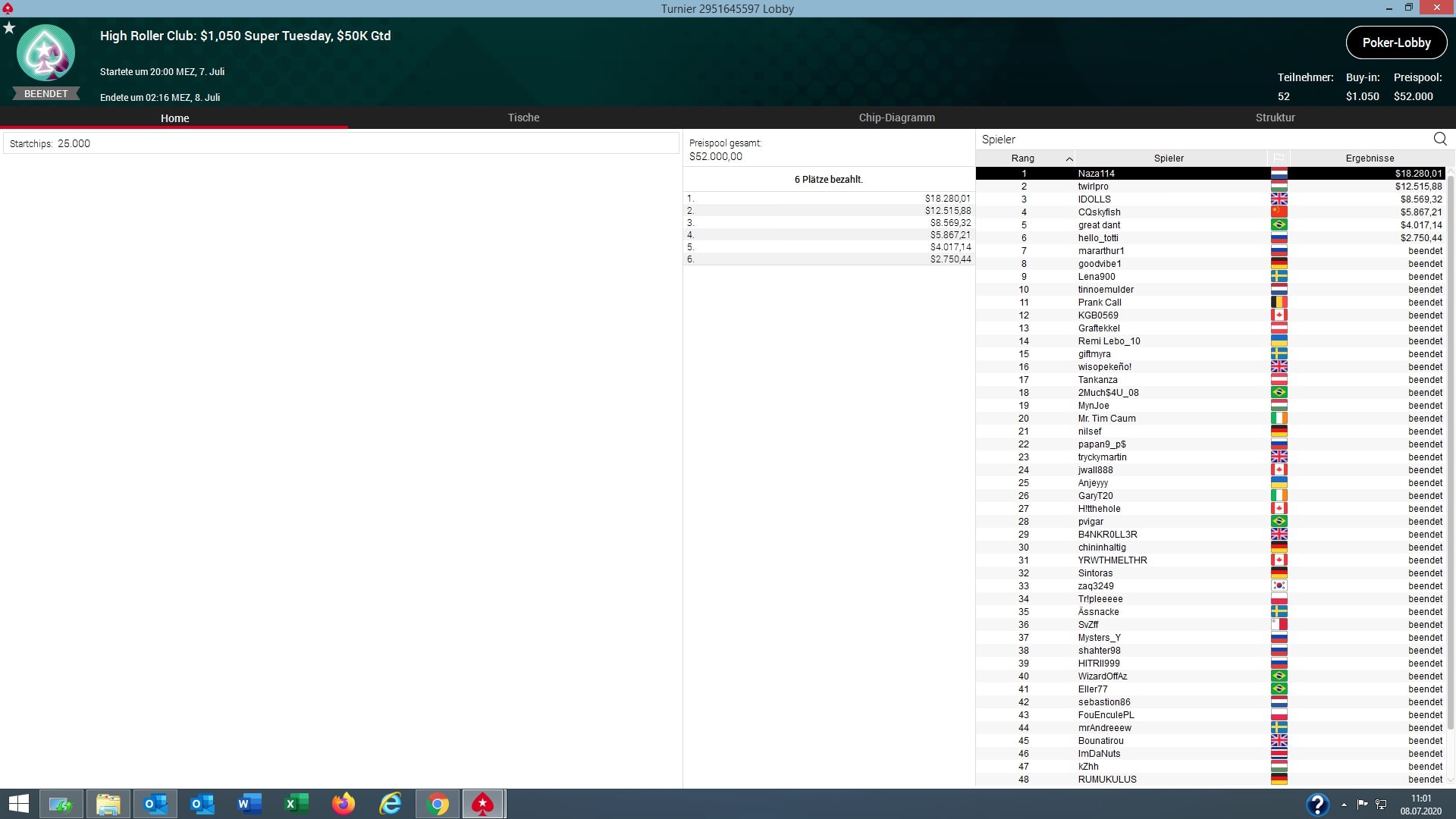Toggle Rang column sort arrow

1068,158
